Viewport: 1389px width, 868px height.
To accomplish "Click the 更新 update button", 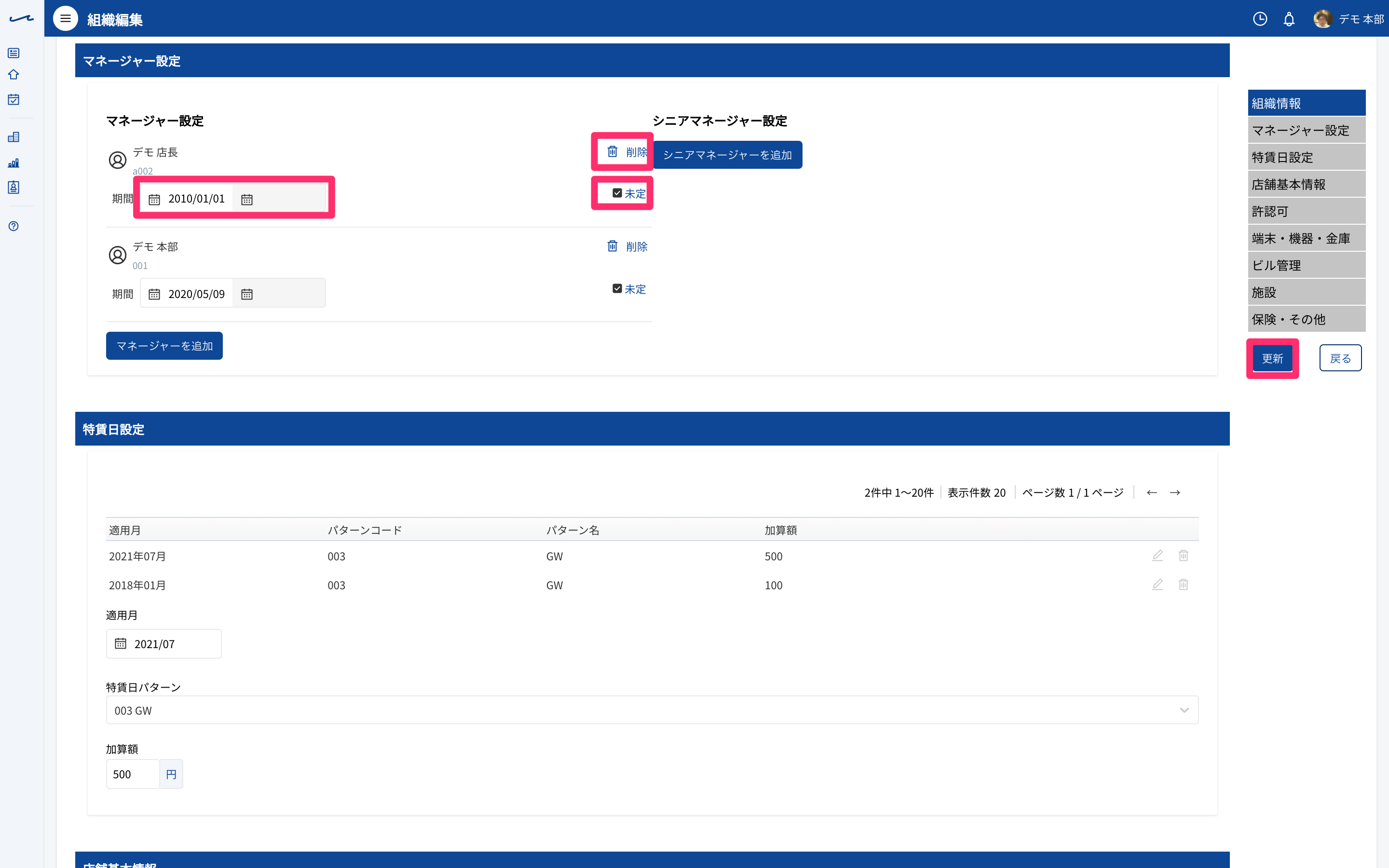I will click(1272, 358).
